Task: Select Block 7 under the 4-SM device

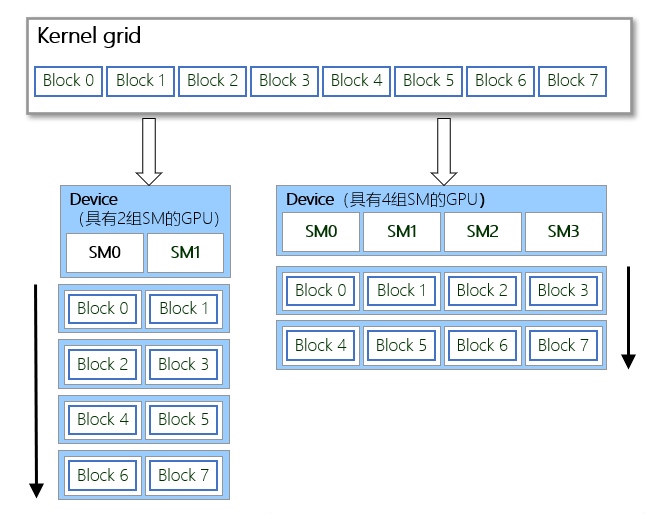Action: [x=564, y=346]
